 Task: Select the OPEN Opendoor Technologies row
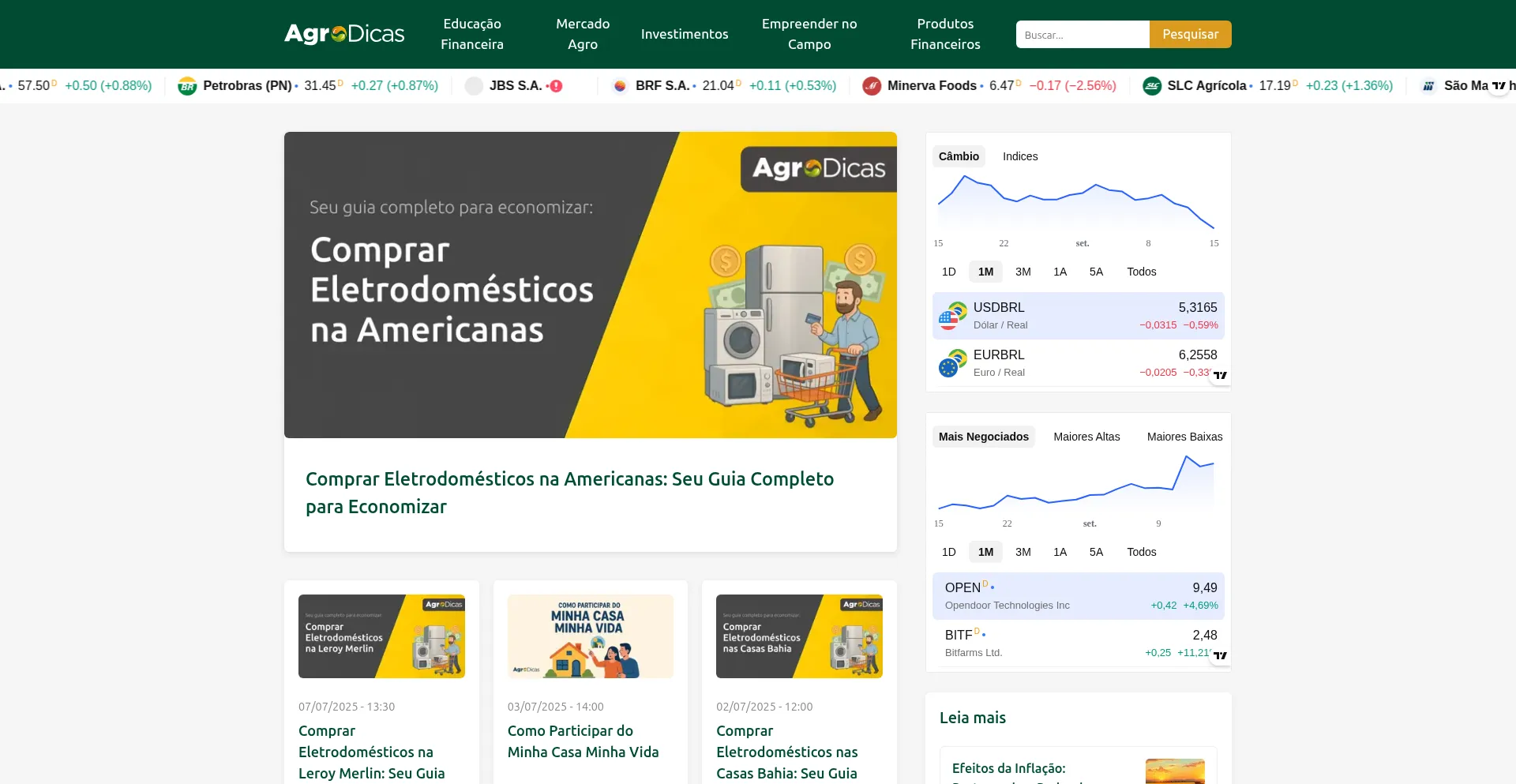click(x=1079, y=596)
